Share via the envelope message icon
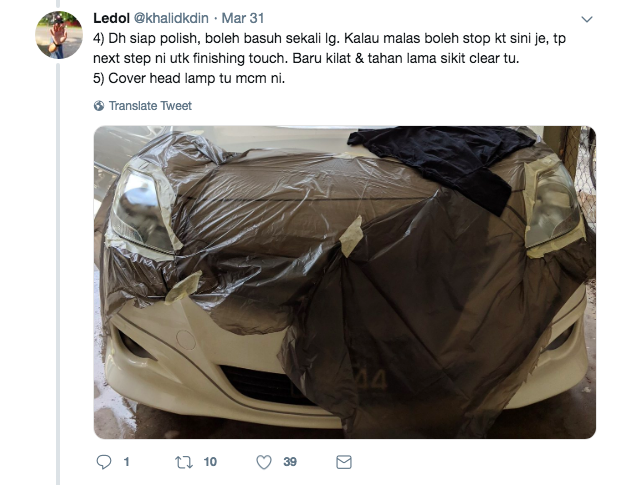 (344, 462)
